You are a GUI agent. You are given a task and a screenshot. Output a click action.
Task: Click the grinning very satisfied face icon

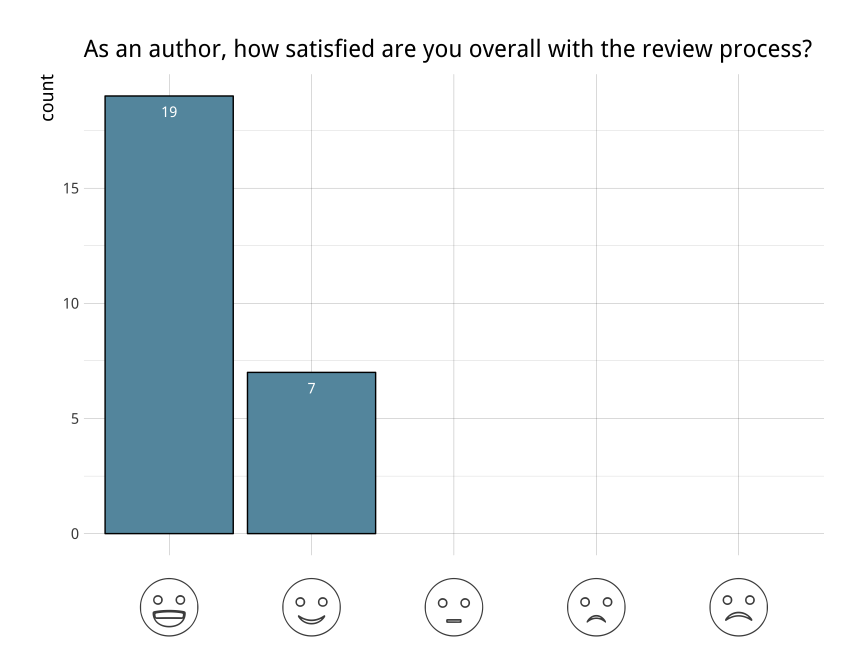click(169, 607)
